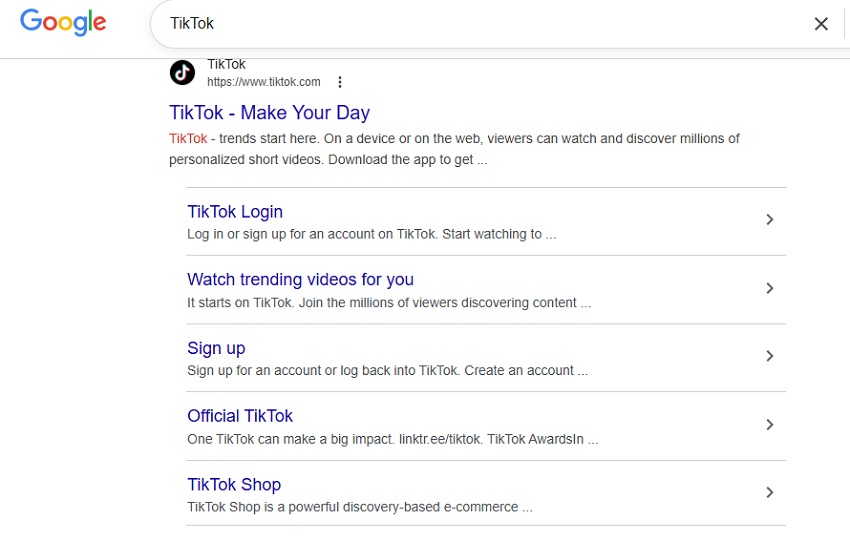Click chevron next to Watch trending videos
Image resolution: width=850 pixels, height=541 pixels.
click(x=769, y=288)
